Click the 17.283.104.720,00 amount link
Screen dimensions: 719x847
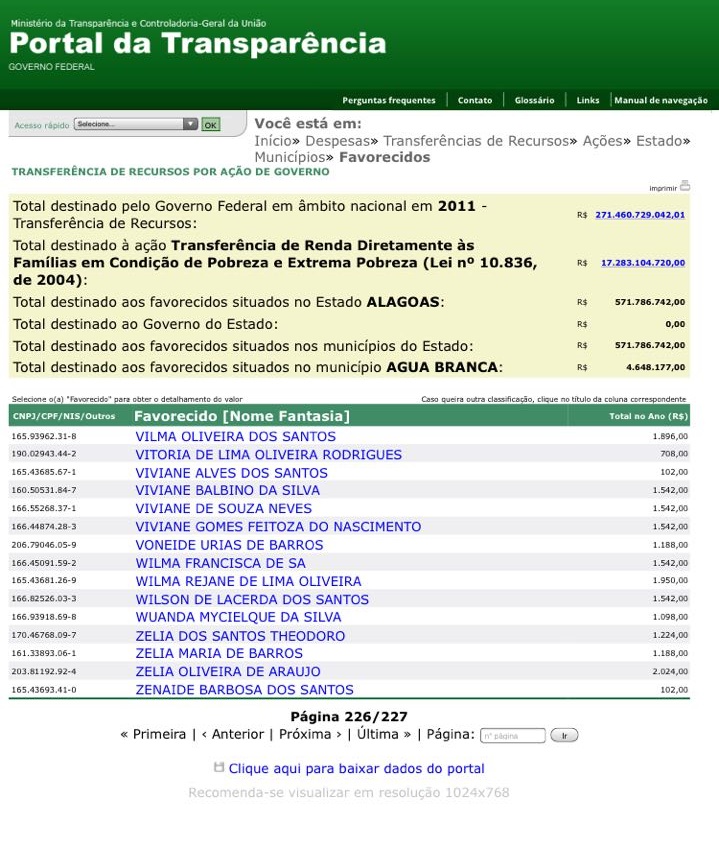[643, 263]
